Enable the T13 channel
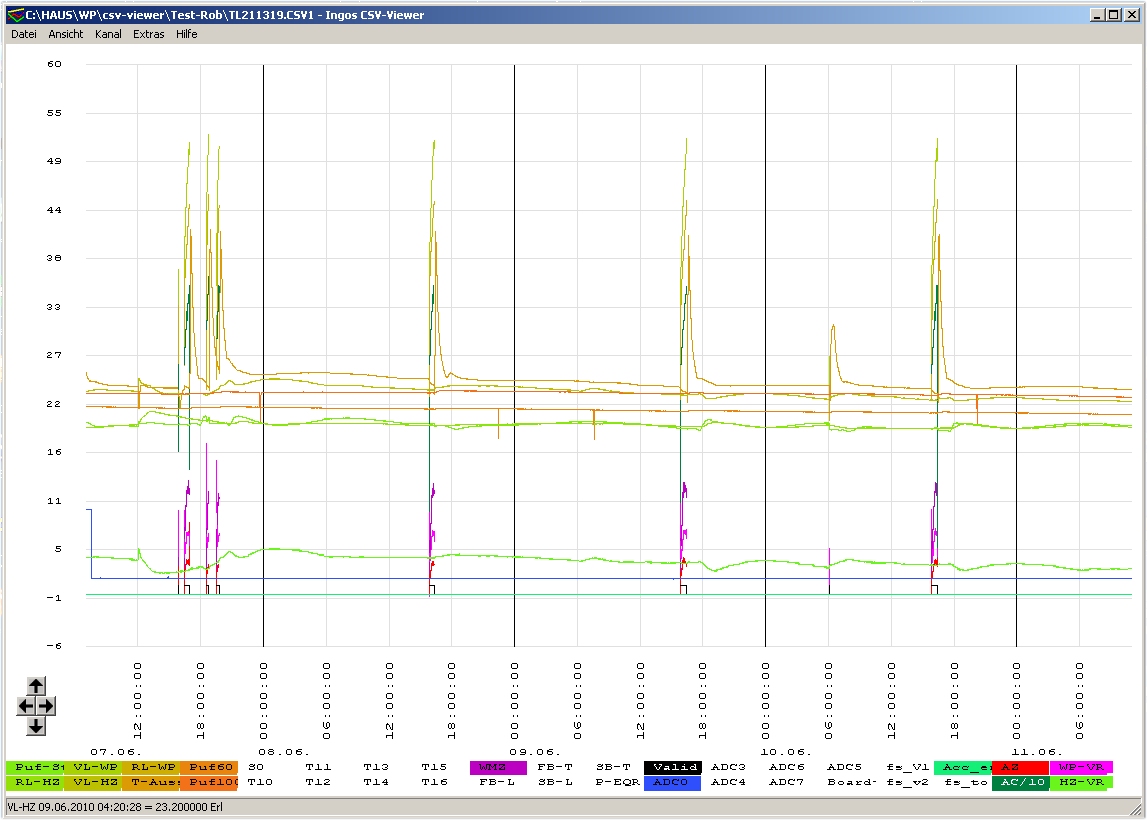 tap(376, 767)
